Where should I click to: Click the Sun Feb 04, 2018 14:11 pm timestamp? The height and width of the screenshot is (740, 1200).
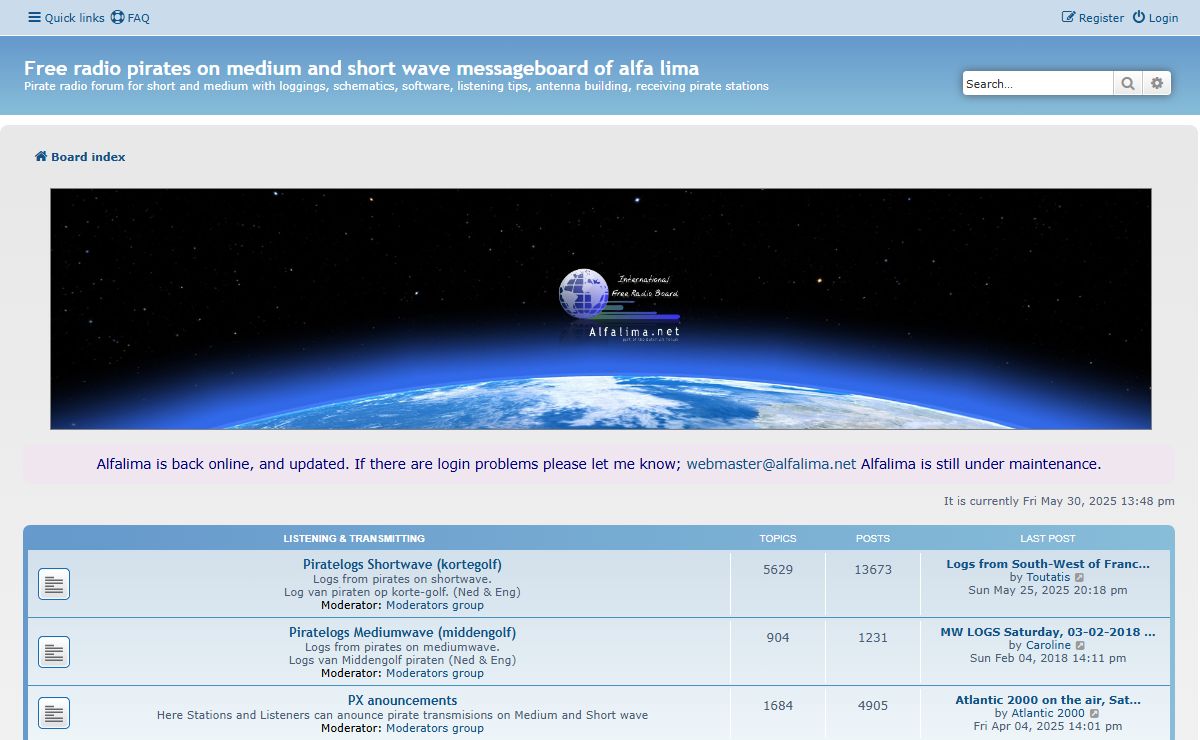[1048, 658]
